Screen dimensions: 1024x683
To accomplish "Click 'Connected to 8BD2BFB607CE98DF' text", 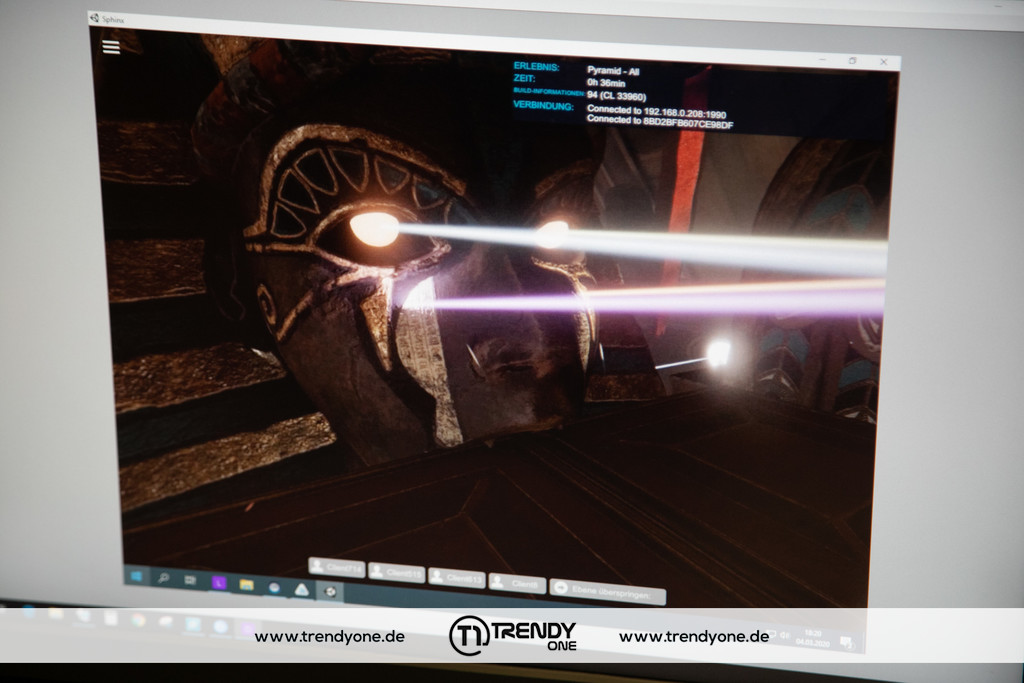I will (660, 121).
